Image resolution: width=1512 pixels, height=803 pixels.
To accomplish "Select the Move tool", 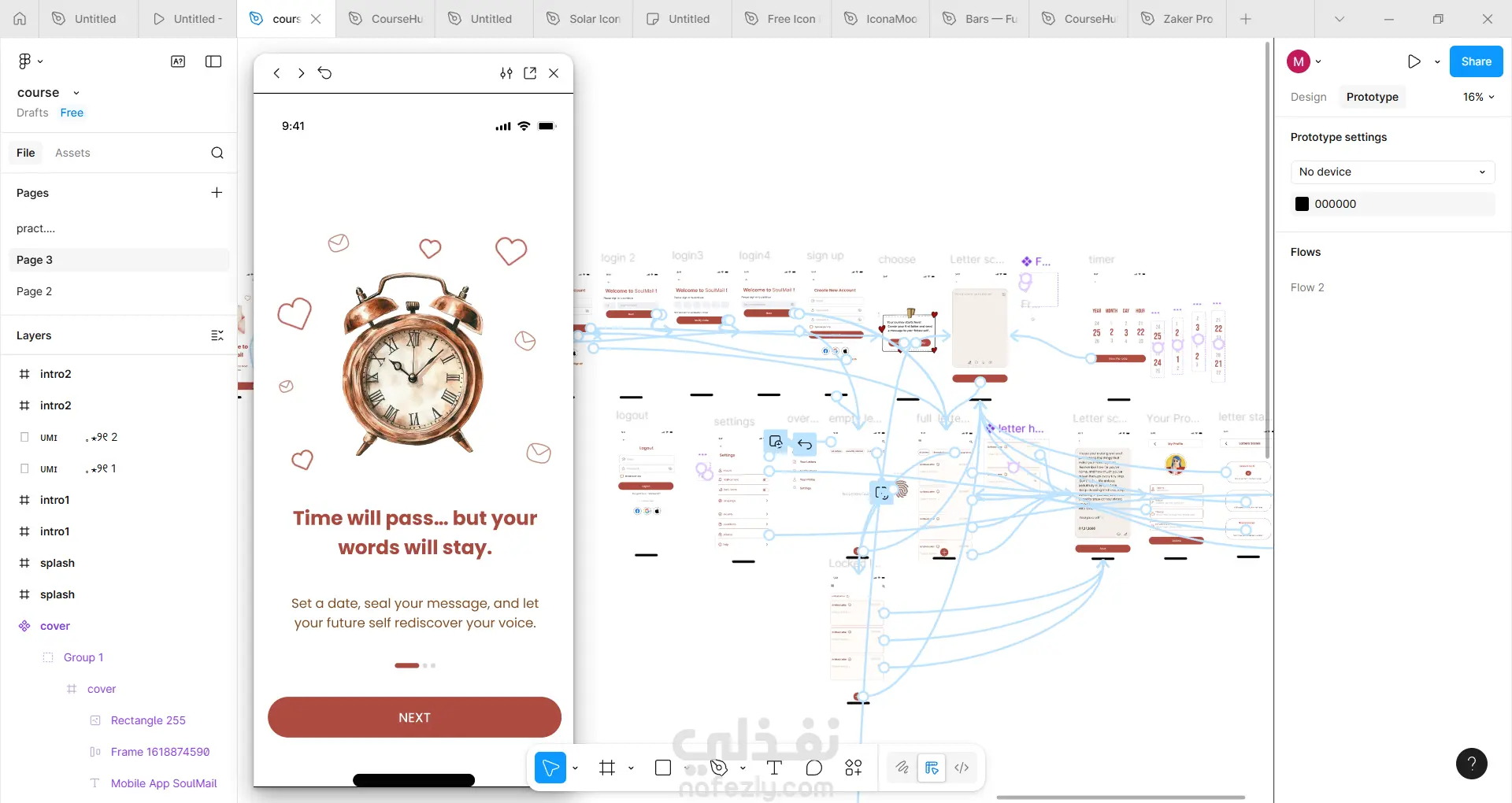I will coord(550,768).
